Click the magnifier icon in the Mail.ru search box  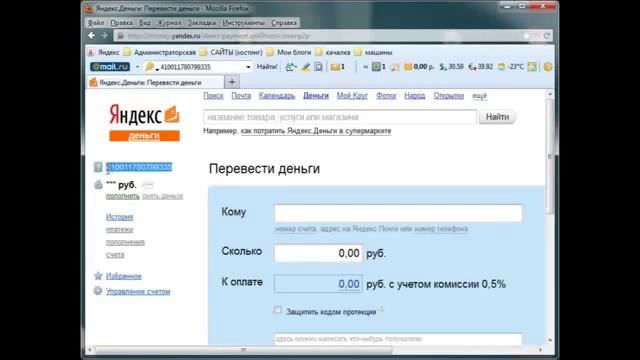(149, 67)
